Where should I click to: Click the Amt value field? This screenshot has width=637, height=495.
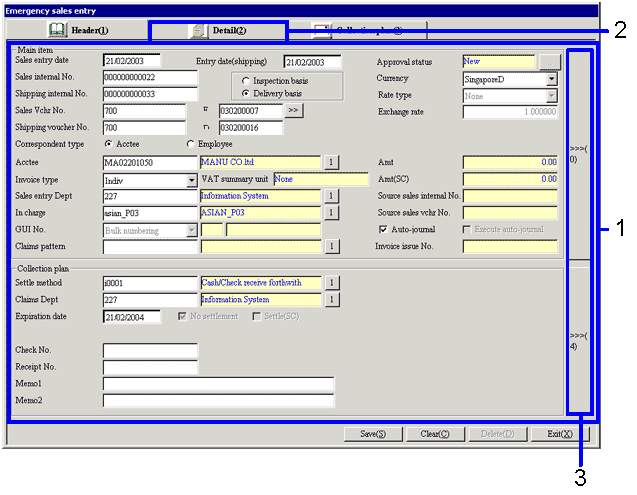coord(510,162)
